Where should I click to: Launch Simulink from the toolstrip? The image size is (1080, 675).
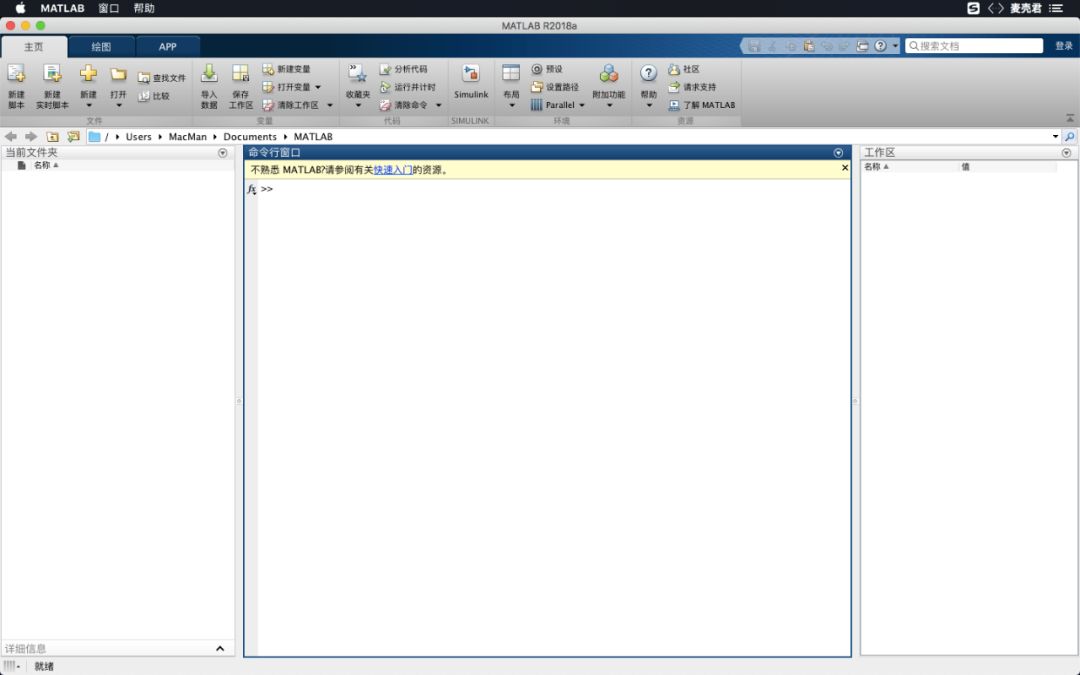pos(470,81)
